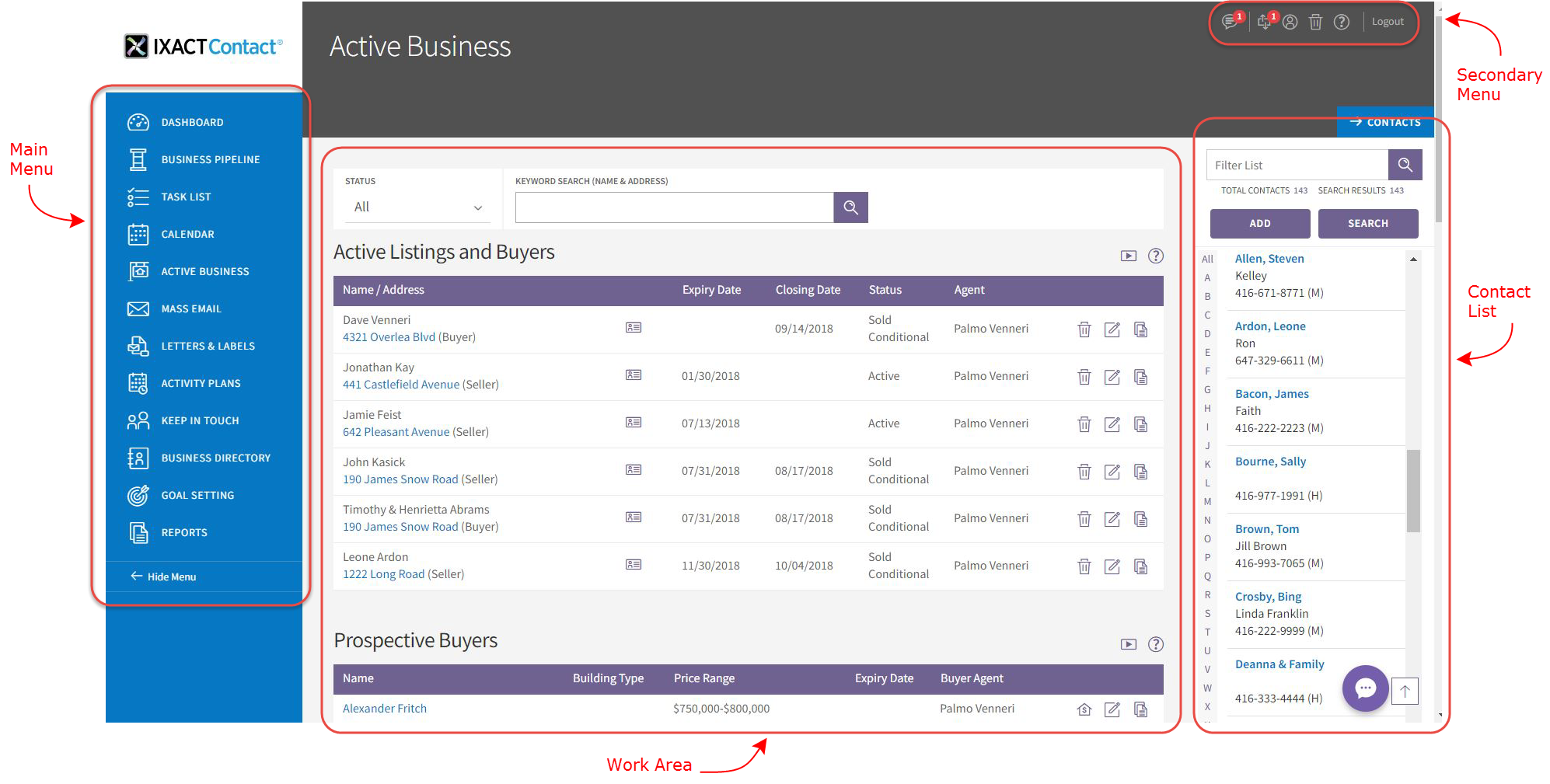
Task: Open the Contacts panel tab
Action: [x=1385, y=122]
